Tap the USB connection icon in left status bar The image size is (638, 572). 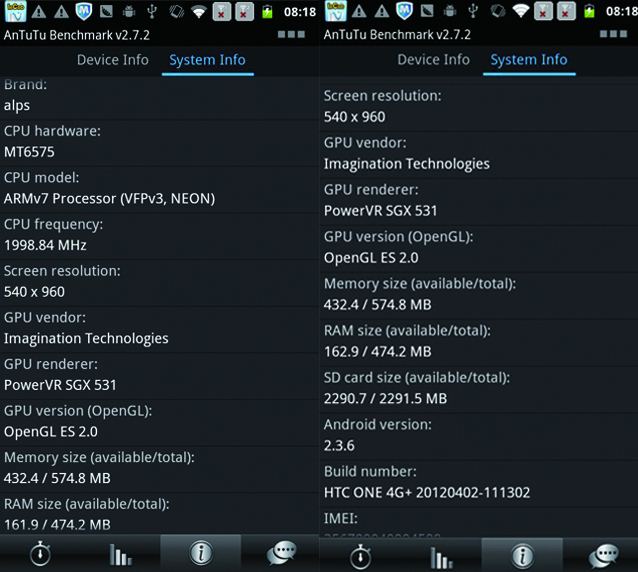[152, 12]
